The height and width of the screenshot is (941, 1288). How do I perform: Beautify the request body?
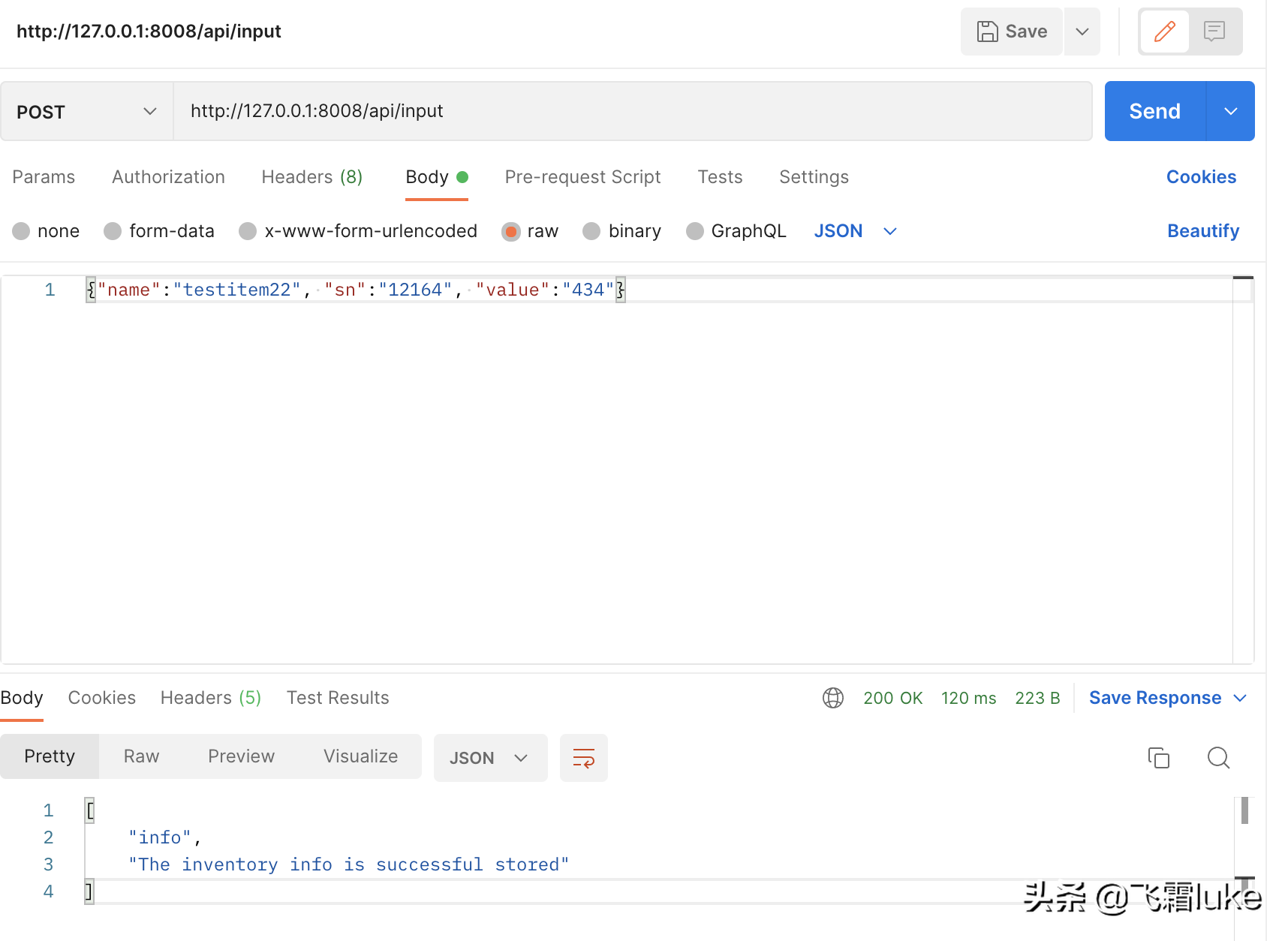pyautogui.click(x=1203, y=231)
